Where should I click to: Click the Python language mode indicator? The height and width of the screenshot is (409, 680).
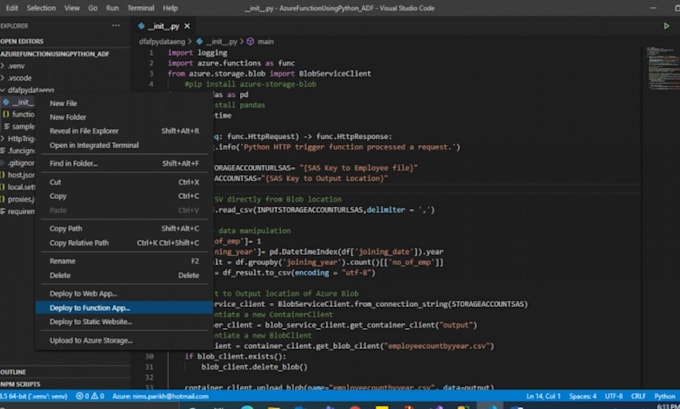click(x=664, y=396)
